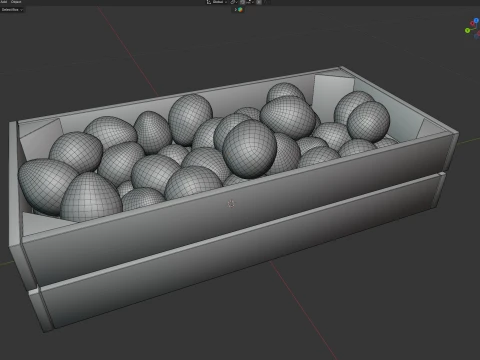Toggle the snapping magnet in the header
Image resolution: width=480 pixels, height=360 pixels.
242,2
